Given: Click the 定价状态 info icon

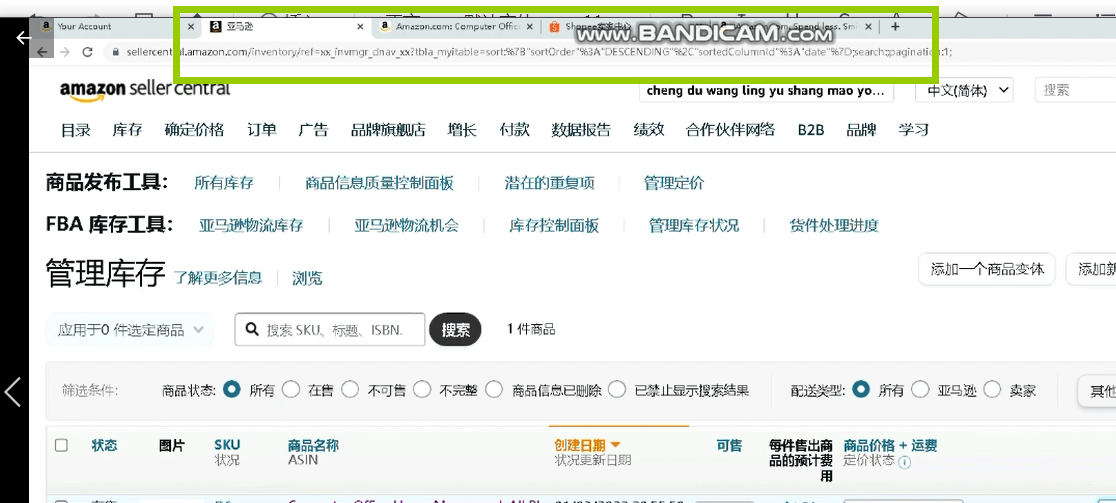Looking at the screenshot, I should point(905,462).
